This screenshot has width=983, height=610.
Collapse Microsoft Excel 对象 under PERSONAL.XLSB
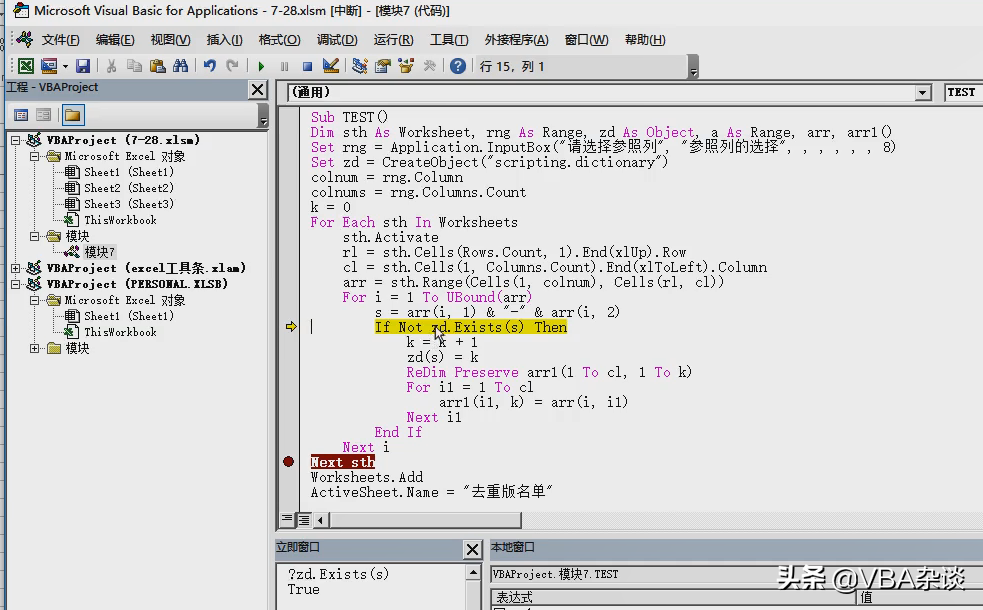(x=35, y=300)
